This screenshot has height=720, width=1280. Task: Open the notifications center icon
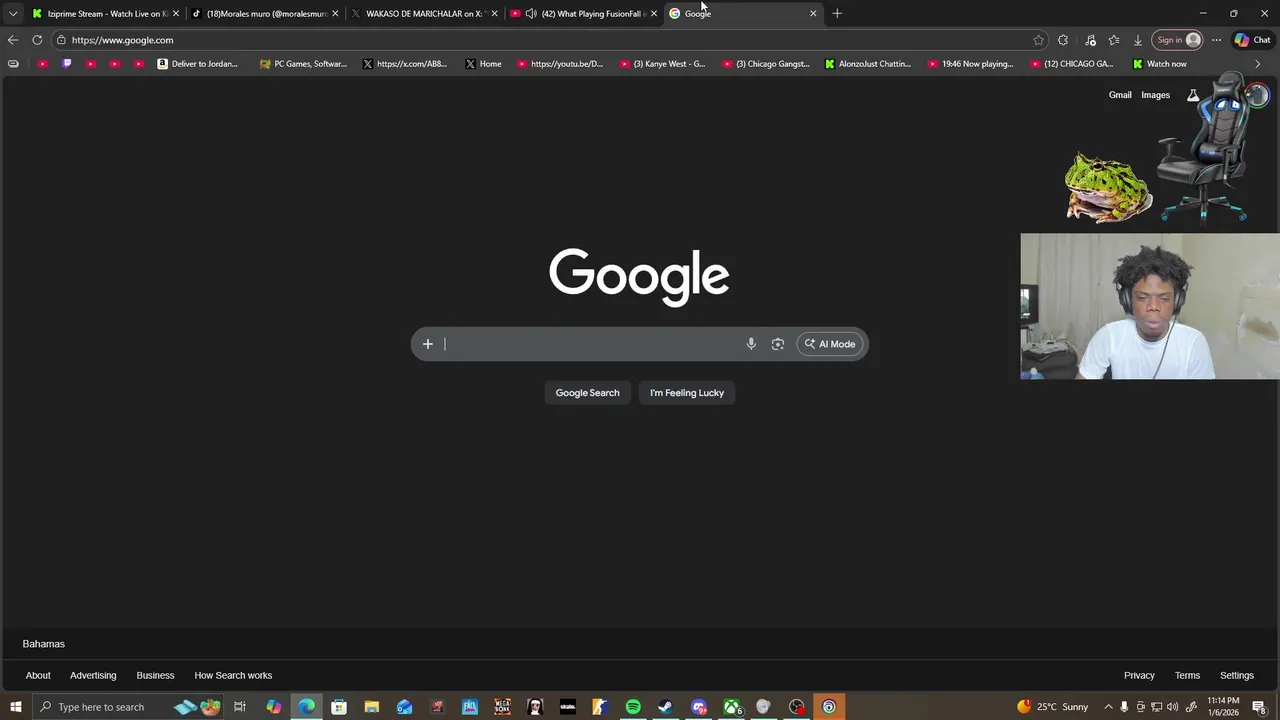(1259, 707)
